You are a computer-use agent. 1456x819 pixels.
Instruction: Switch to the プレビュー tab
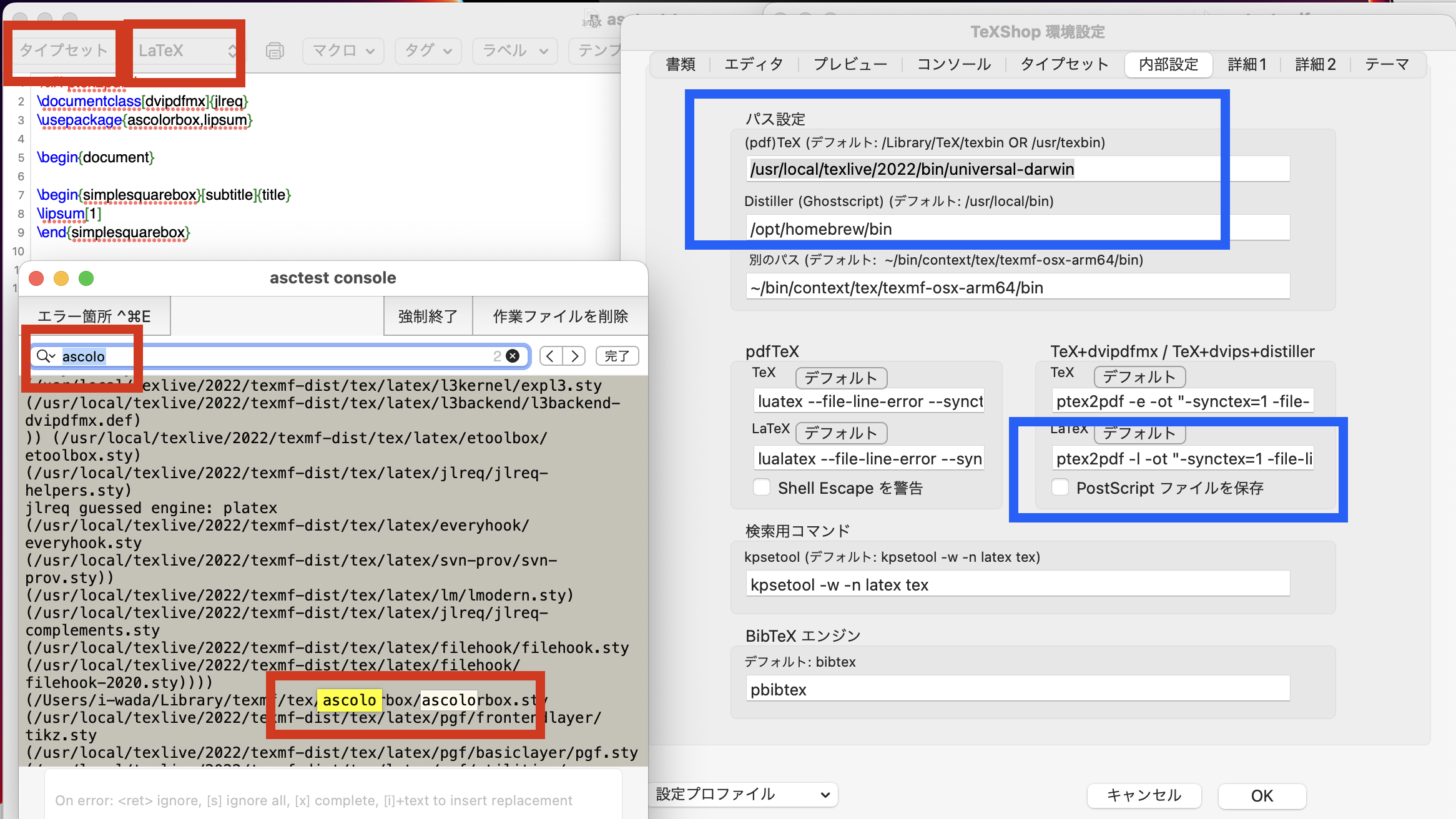pyautogui.click(x=850, y=64)
